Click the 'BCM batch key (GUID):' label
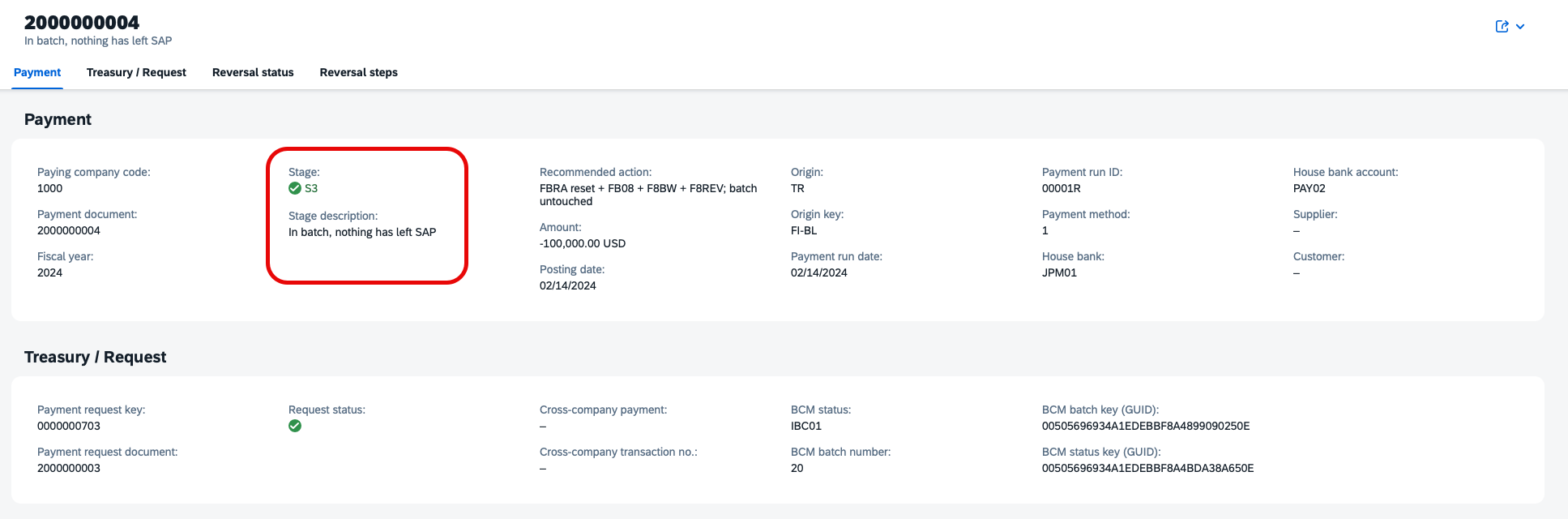 tap(1100, 410)
